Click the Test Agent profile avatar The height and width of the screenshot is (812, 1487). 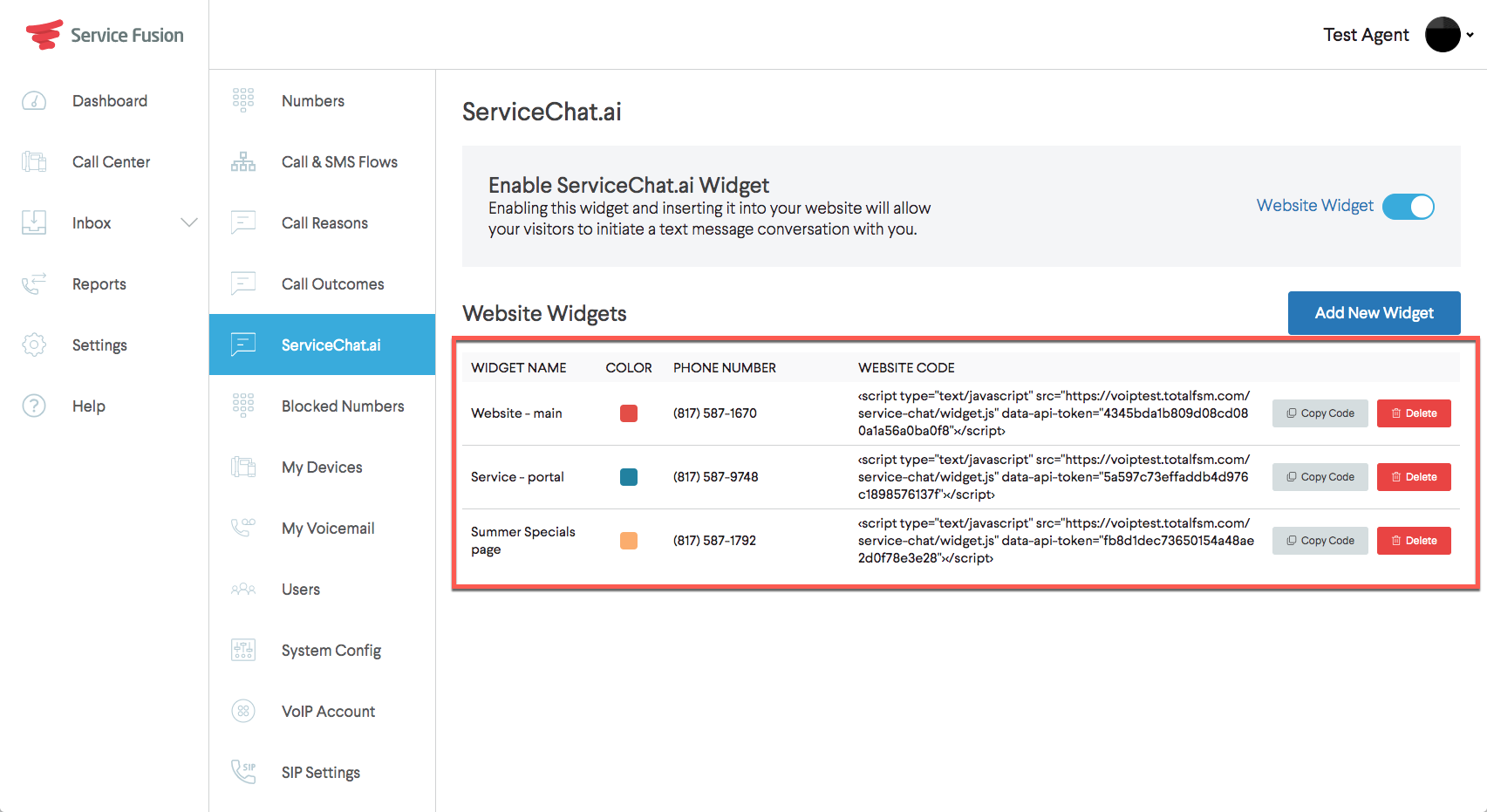[x=1443, y=35]
